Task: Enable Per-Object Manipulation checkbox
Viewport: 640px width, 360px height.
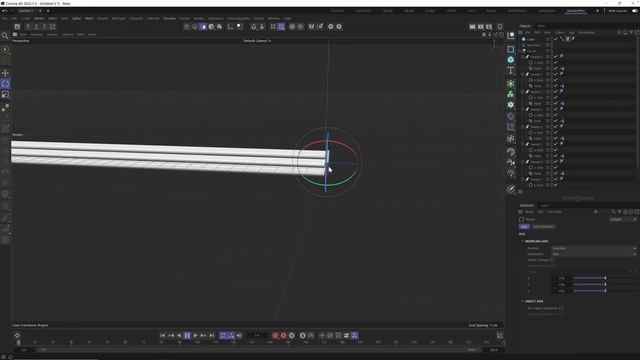Action: point(561,308)
